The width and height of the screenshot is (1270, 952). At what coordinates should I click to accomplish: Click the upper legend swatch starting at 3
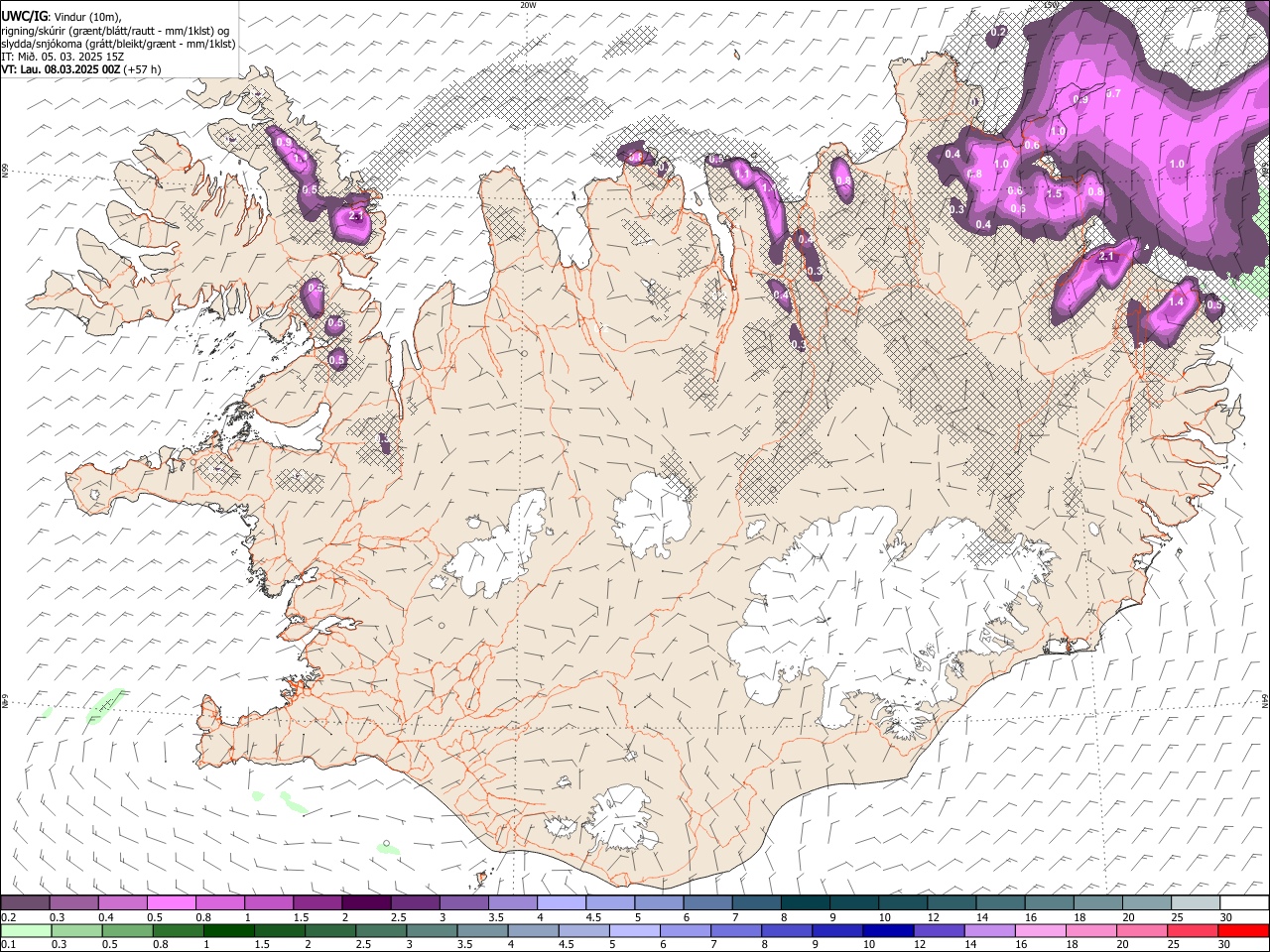[x=463, y=902]
